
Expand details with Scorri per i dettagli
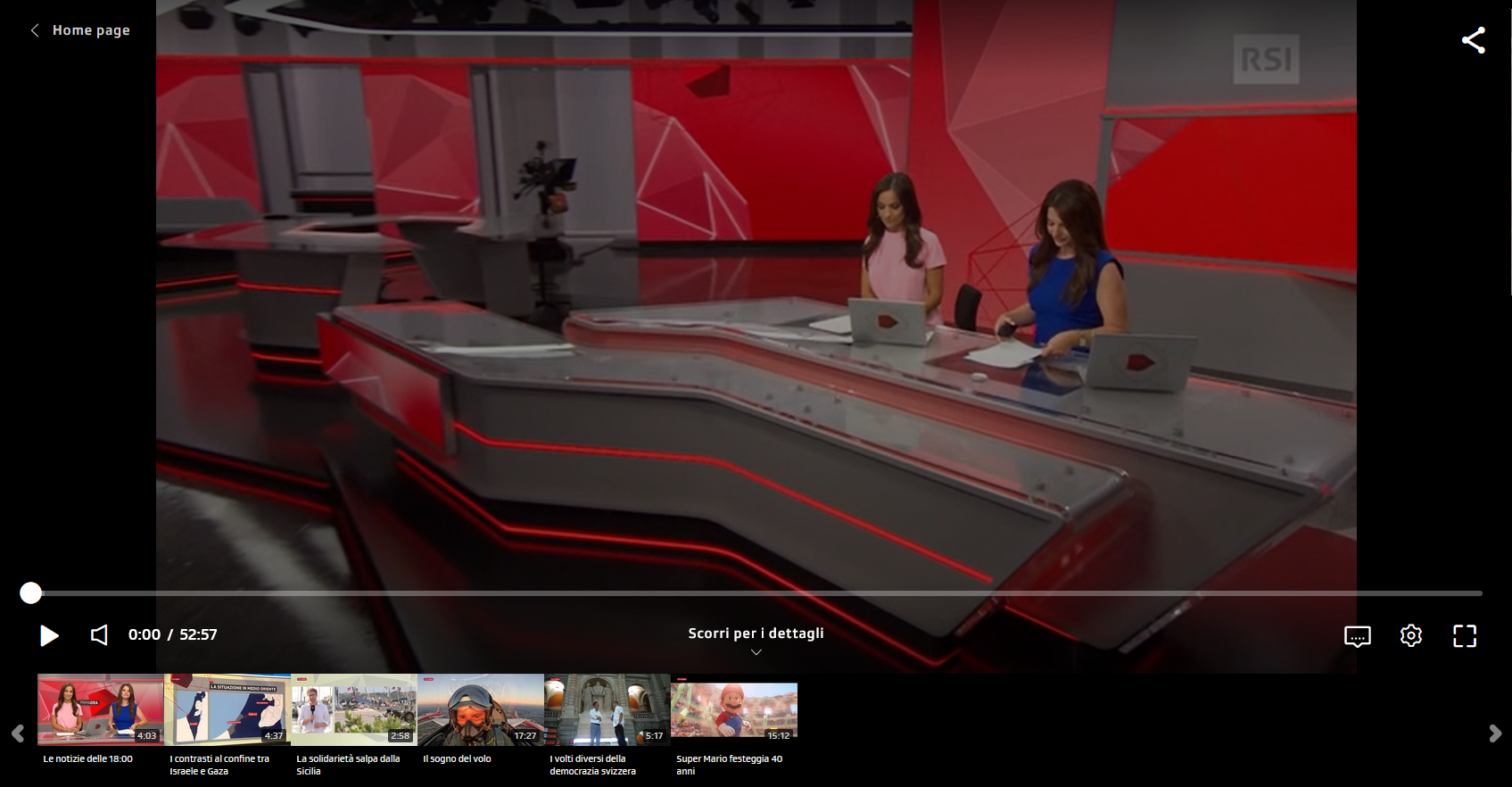click(x=756, y=634)
